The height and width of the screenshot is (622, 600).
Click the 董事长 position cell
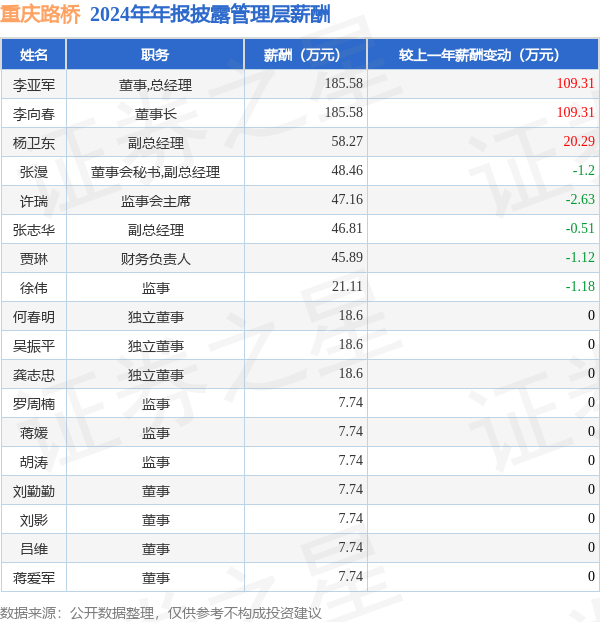[x=155, y=114]
